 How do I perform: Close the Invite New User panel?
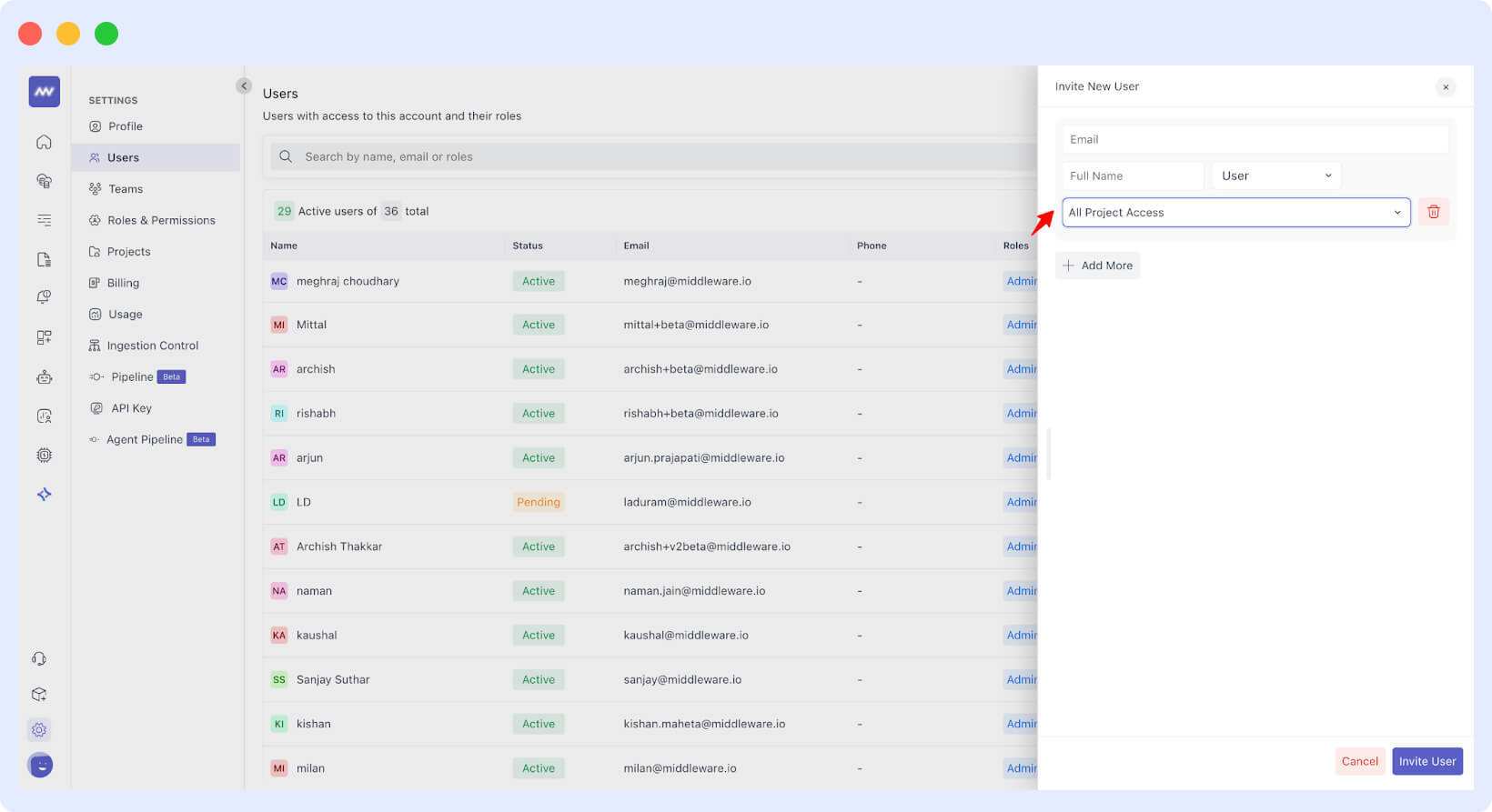(x=1445, y=87)
